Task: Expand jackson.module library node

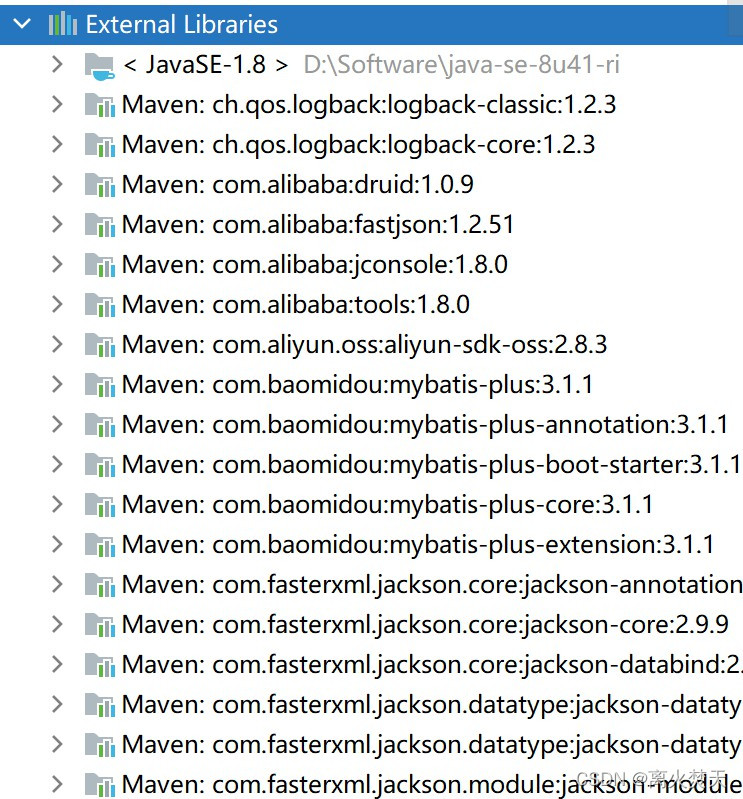Action: tap(57, 784)
